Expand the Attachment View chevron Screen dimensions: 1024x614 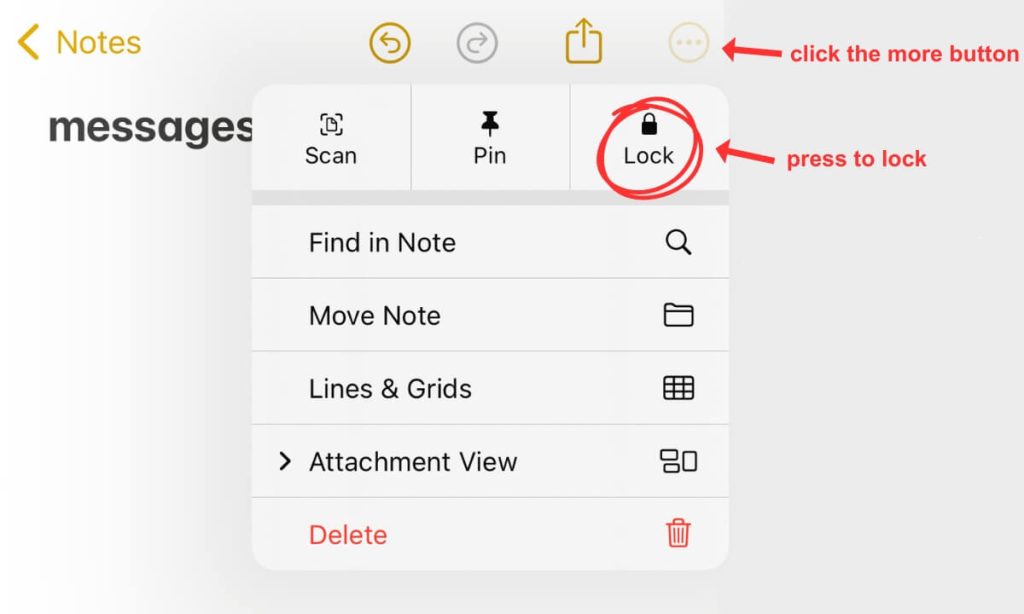pos(285,461)
